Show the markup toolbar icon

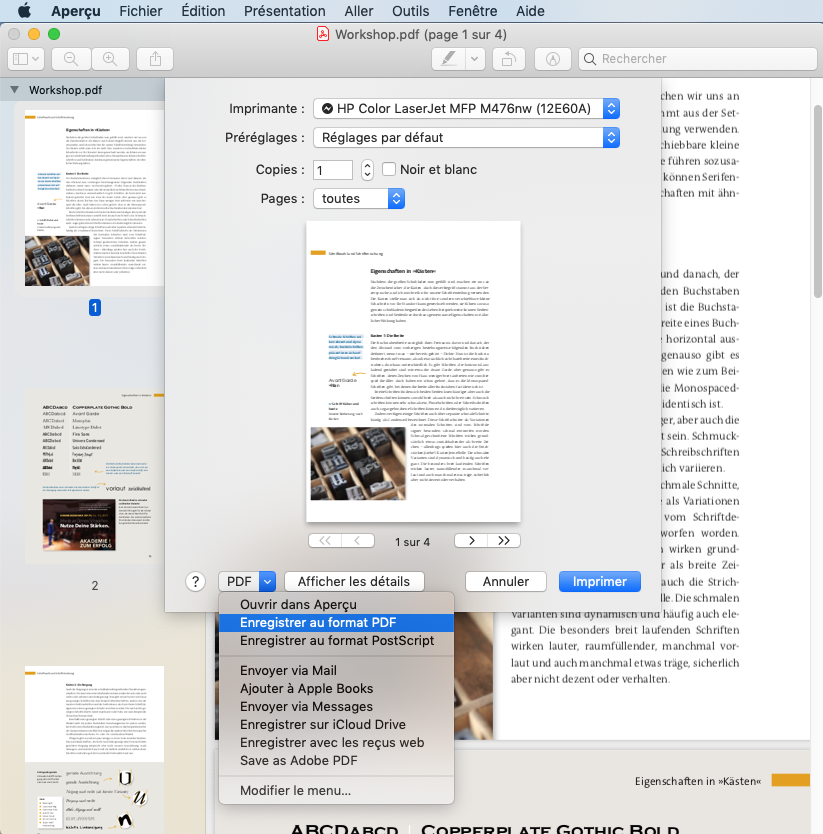tap(553, 59)
